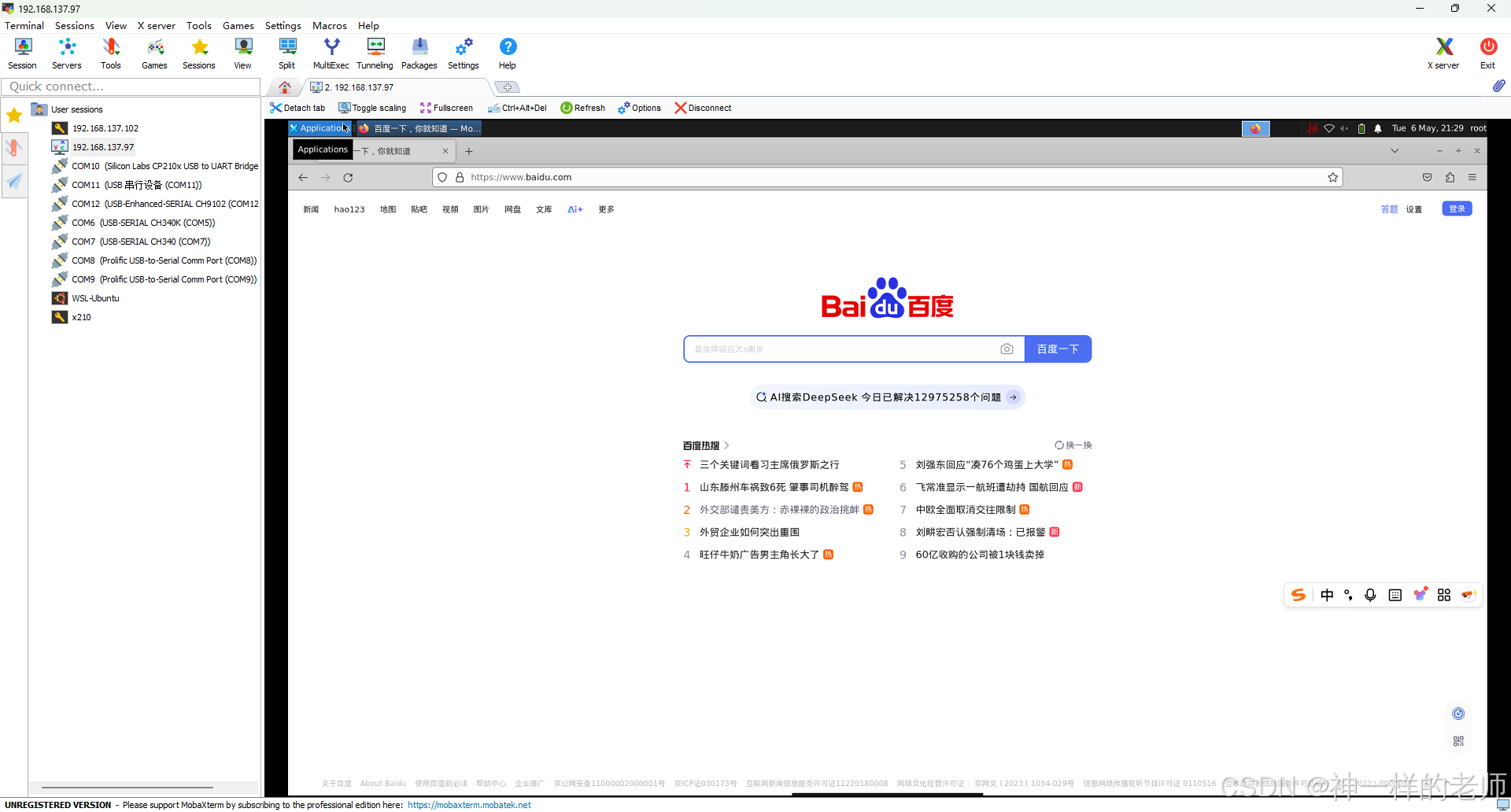Open the Sessions star icon
Viewport: 1511px width, 812px height.
click(x=199, y=54)
